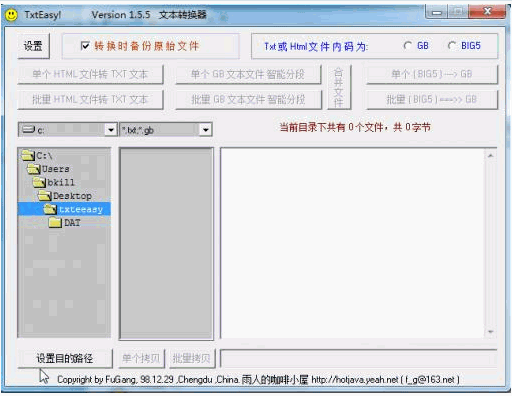Screen dimensions: 512x396
Task: Open the *.txt;*.gb file filter dropdown
Action: 206,130
